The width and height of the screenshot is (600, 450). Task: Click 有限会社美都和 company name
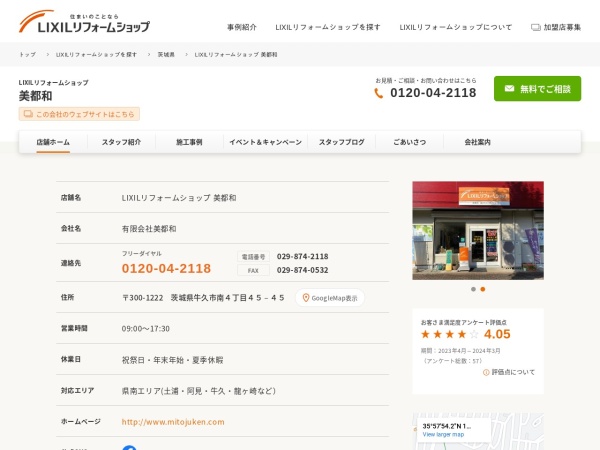(x=149, y=229)
